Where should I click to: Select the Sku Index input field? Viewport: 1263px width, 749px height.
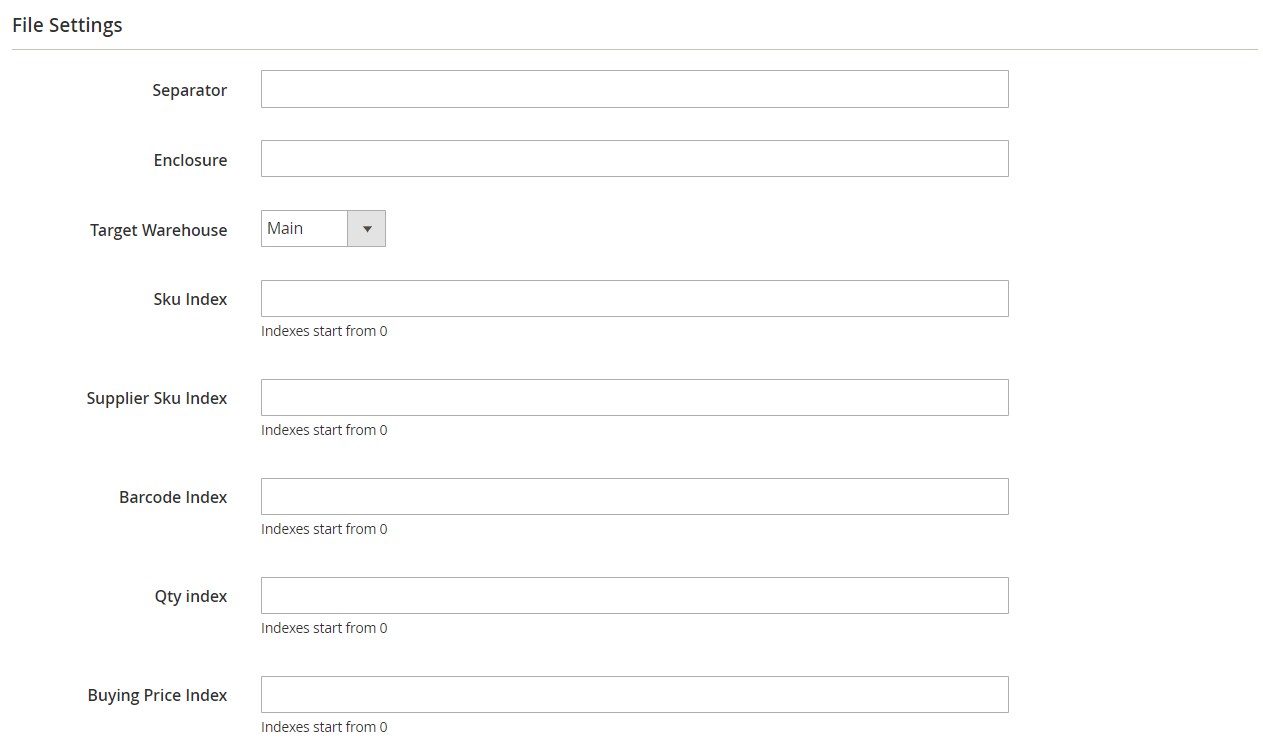point(634,298)
